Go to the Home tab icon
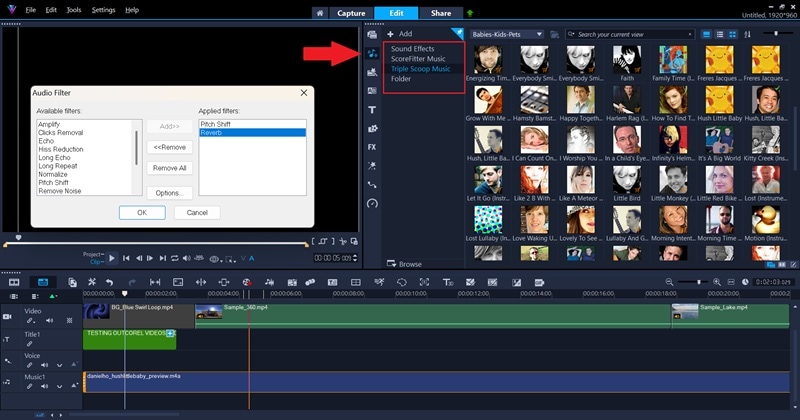 (320, 13)
